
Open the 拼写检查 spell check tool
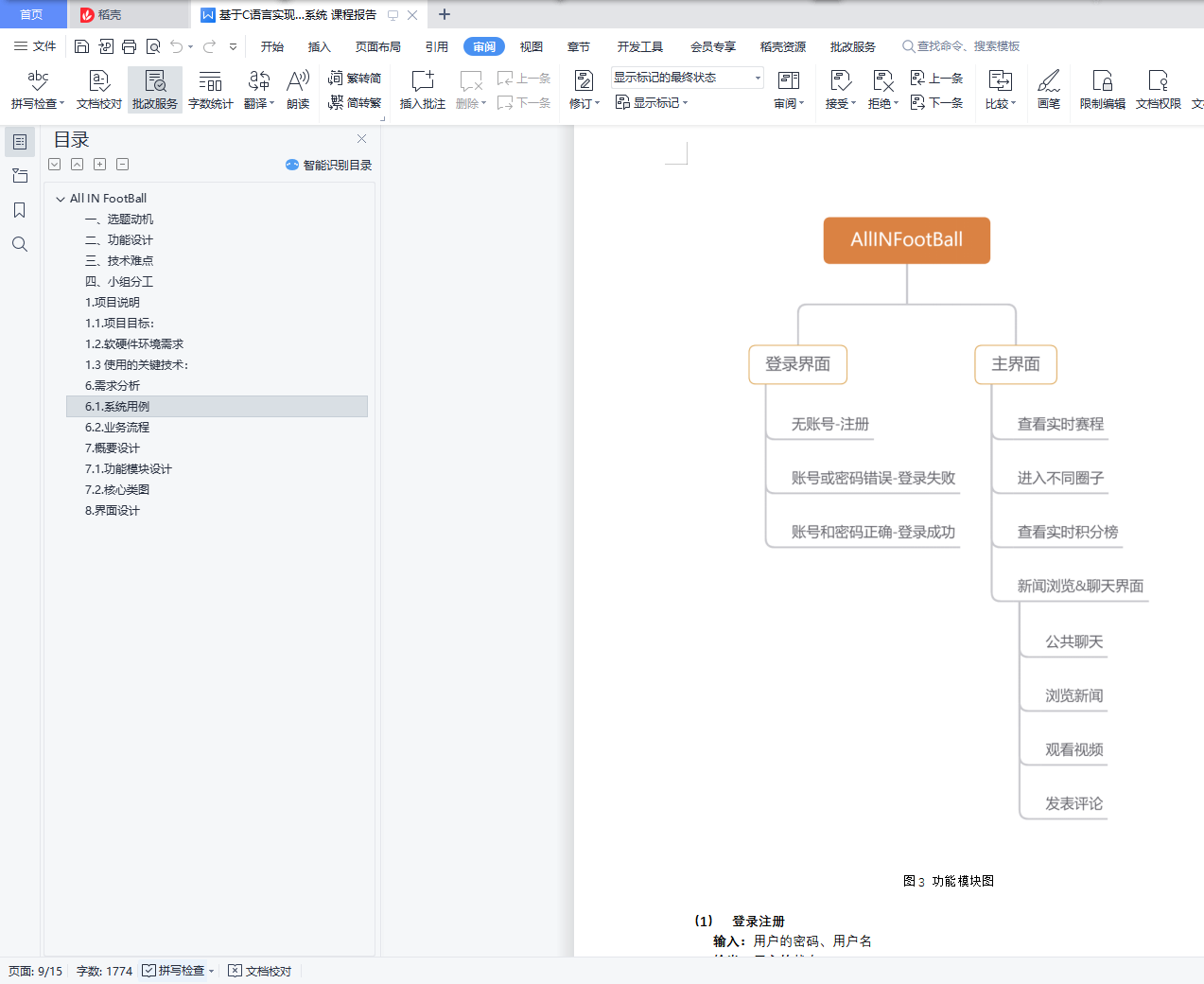pos(38,89)
